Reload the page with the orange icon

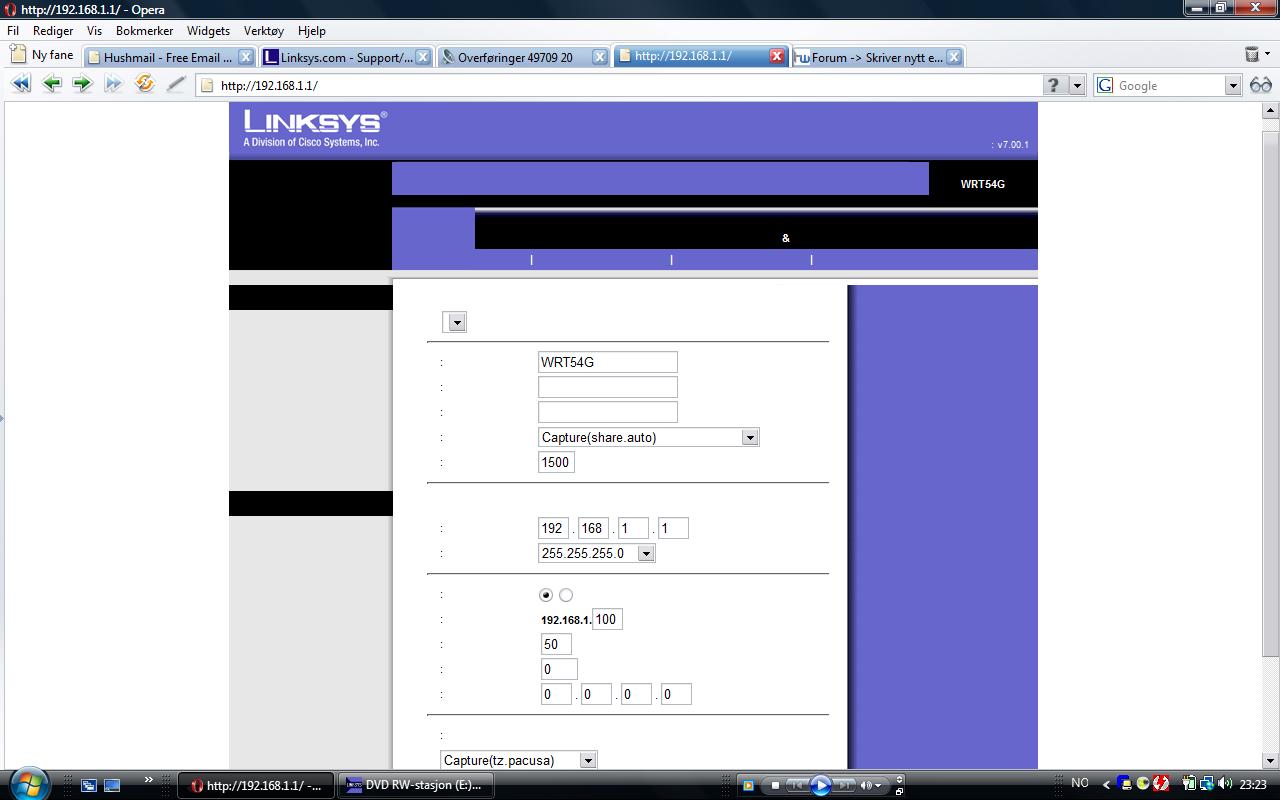point(145,84)
